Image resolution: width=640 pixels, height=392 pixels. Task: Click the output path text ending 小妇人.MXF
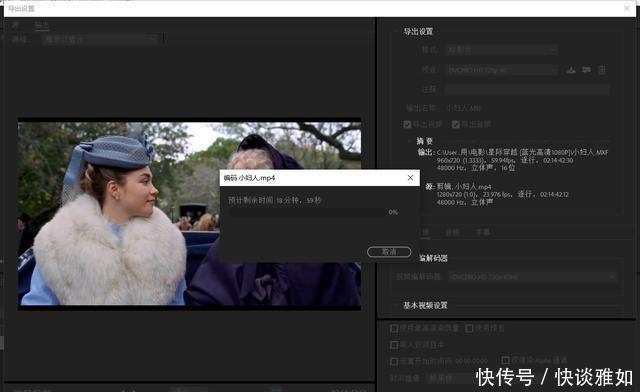(x=522, y=152)
